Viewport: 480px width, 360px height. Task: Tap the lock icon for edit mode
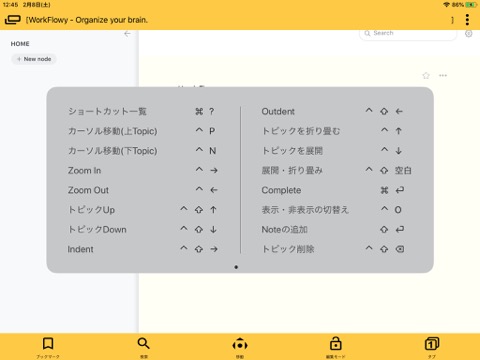tap(336, 343)
